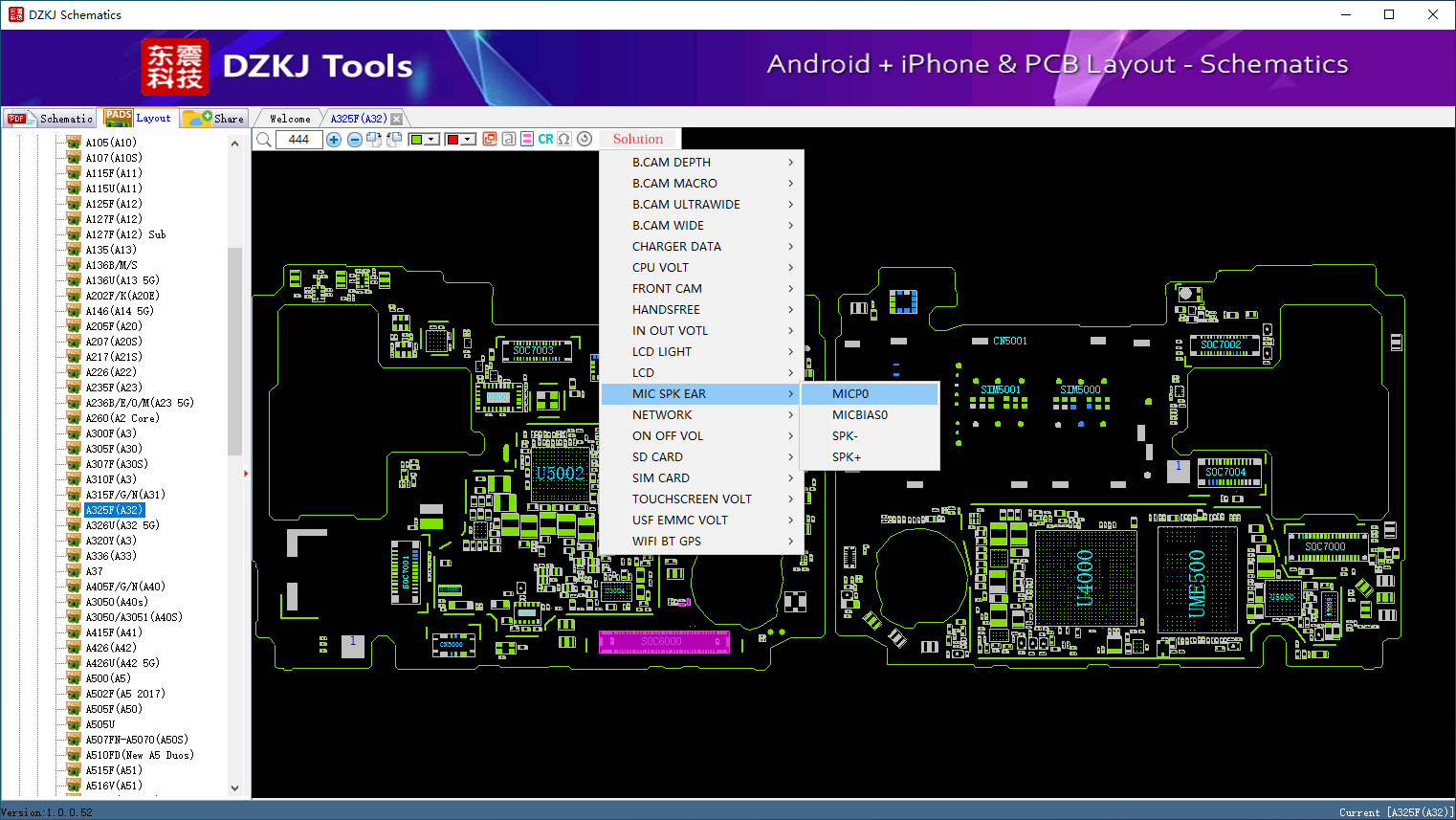Viewport: 1456px width, 820px height.
Task: Switch to the Schematic PDF tab
Action: point(50,119)
